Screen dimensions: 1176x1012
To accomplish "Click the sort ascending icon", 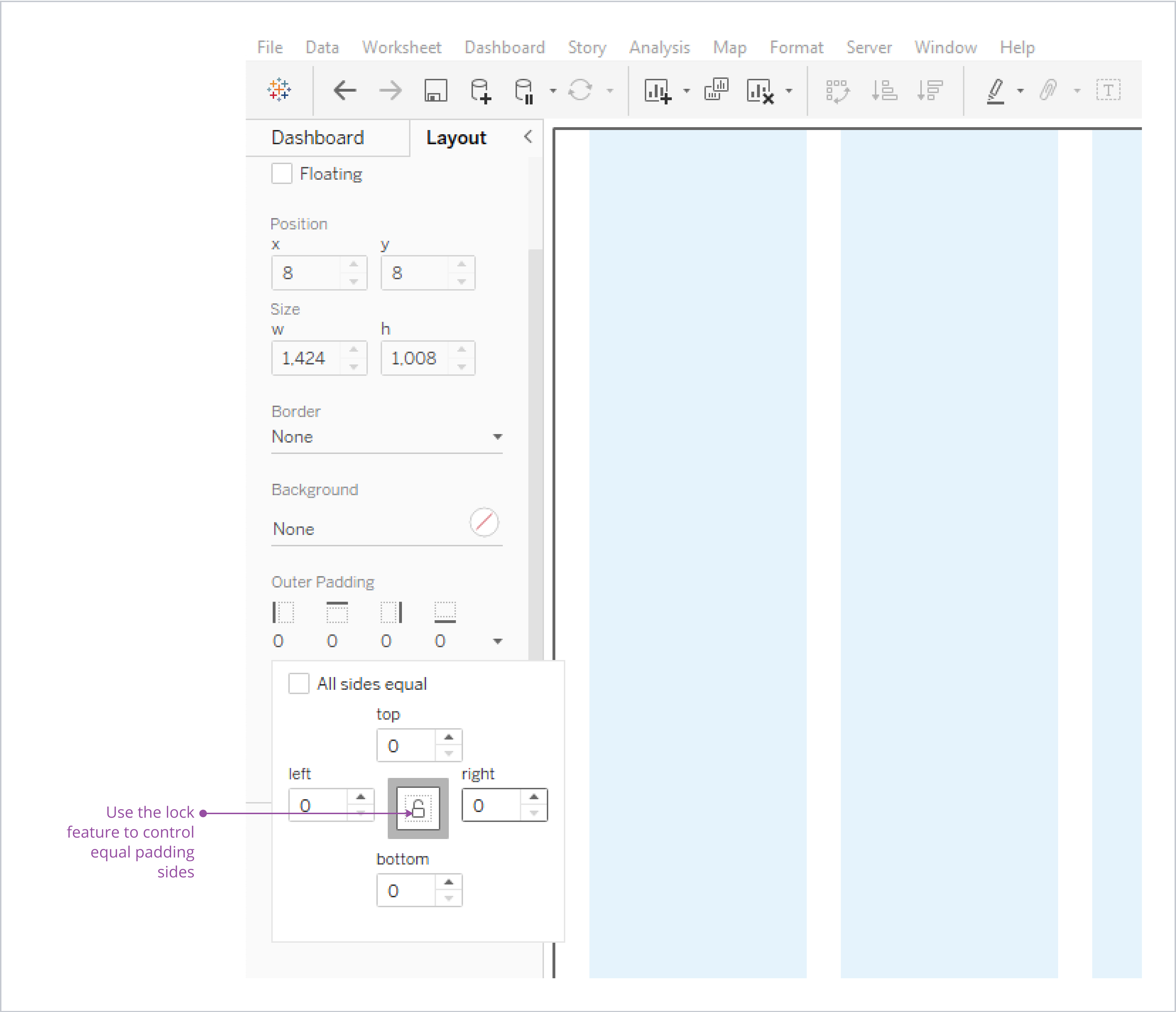I will tap(884, 90).
